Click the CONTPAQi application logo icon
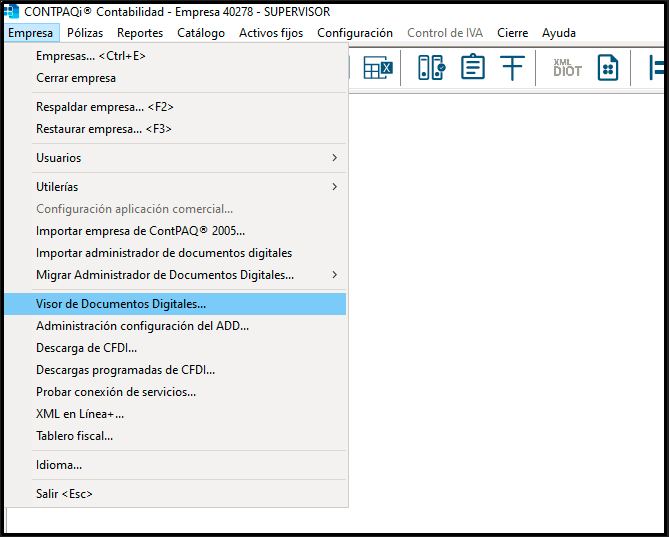669x537 pixels. click(11, 12)
